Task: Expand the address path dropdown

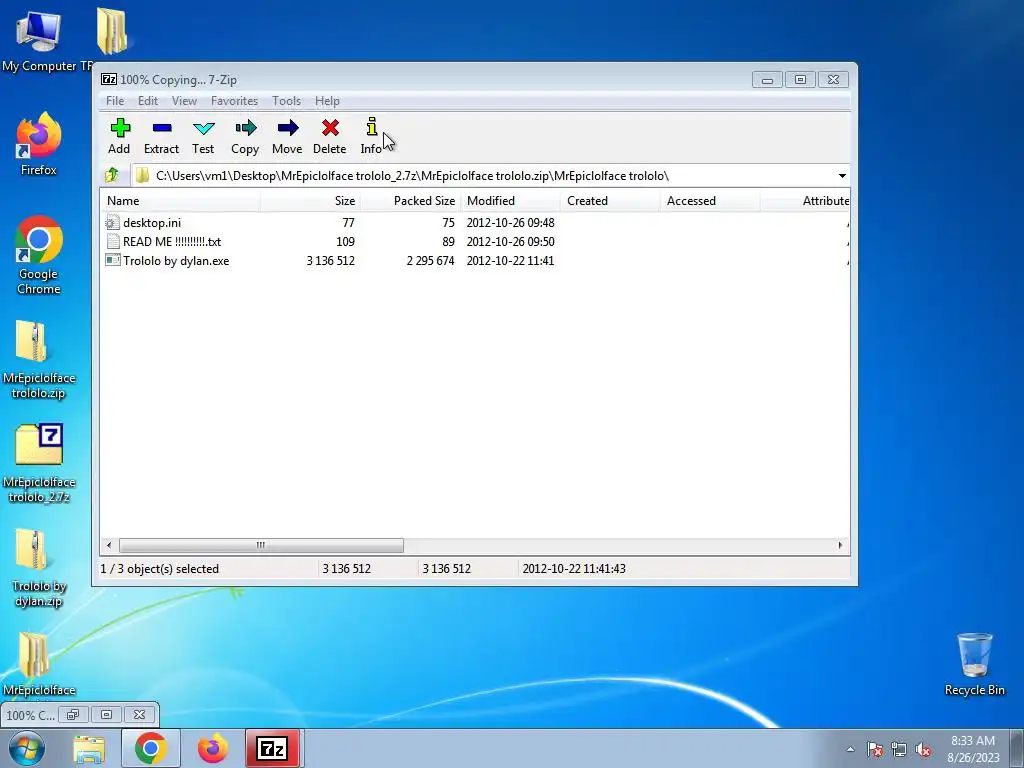Action: pyautogui.click(x=842, y=176)
